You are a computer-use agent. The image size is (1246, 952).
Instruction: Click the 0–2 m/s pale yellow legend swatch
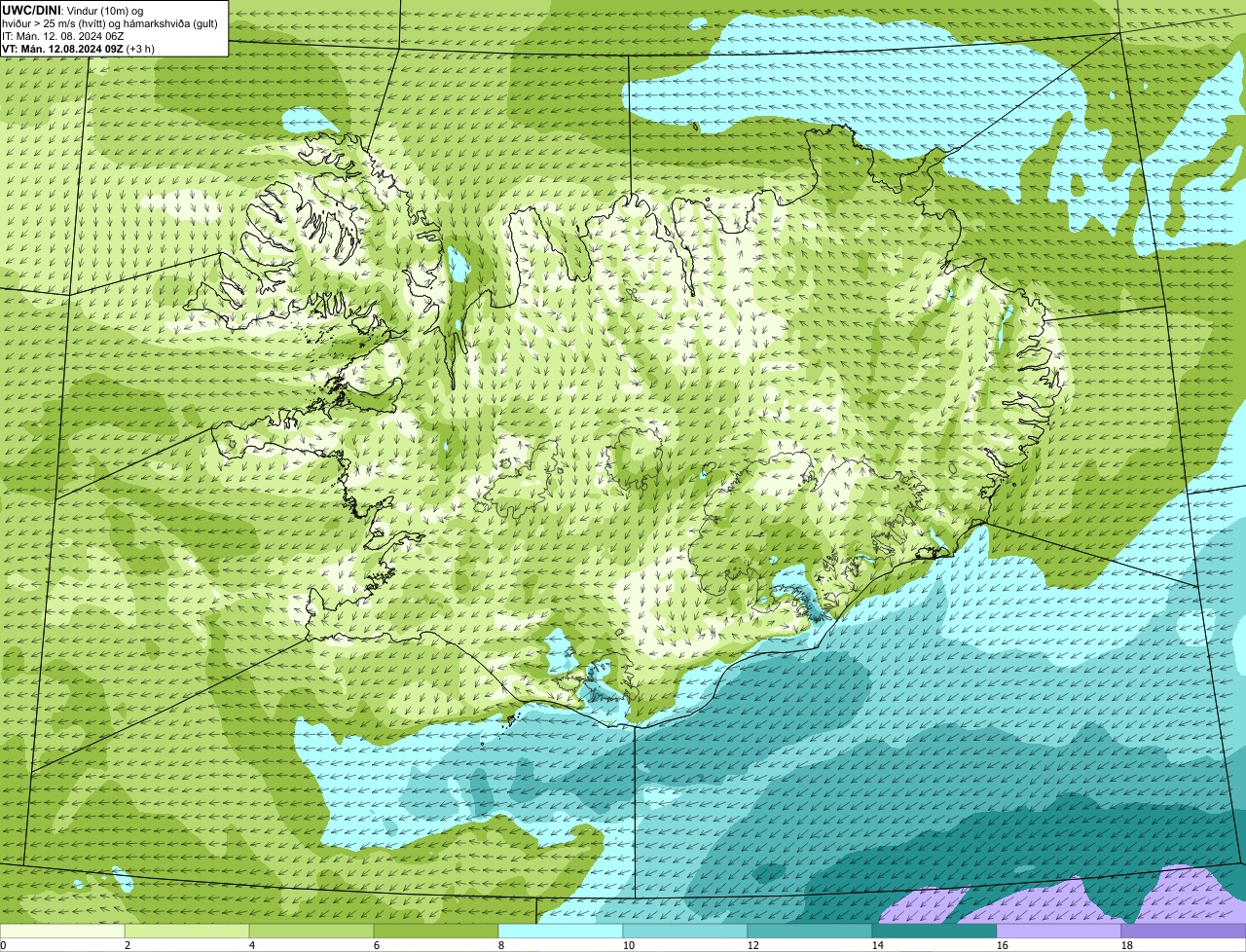pos(62,931)
